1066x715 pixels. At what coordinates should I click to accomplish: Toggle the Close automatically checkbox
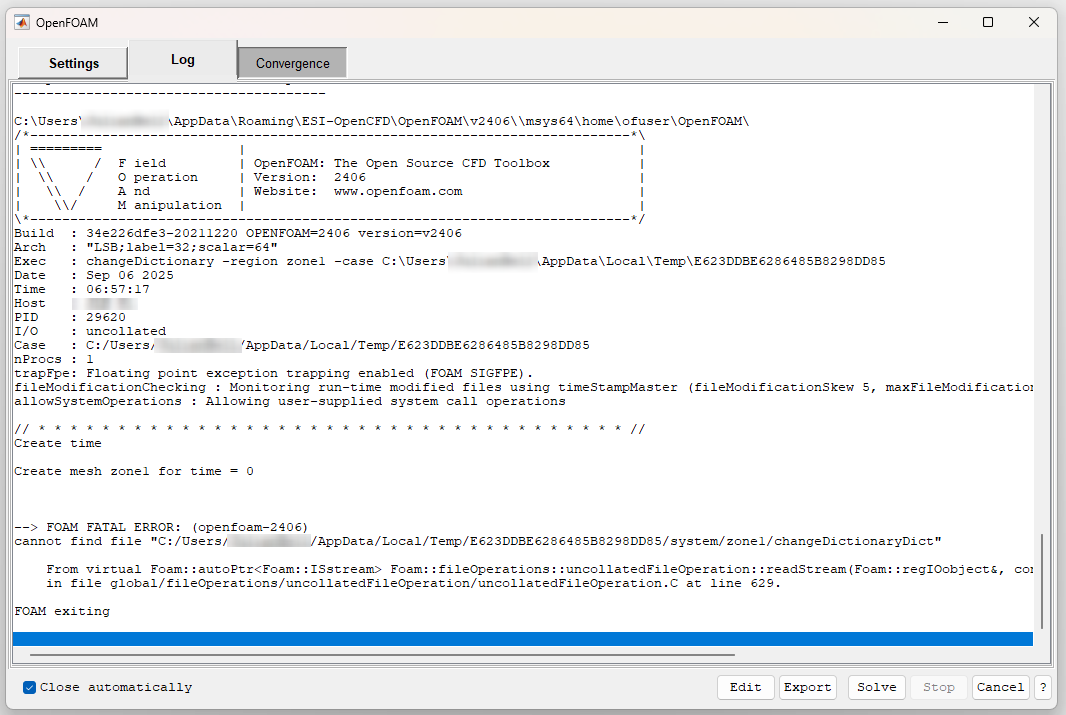[29, 687]
